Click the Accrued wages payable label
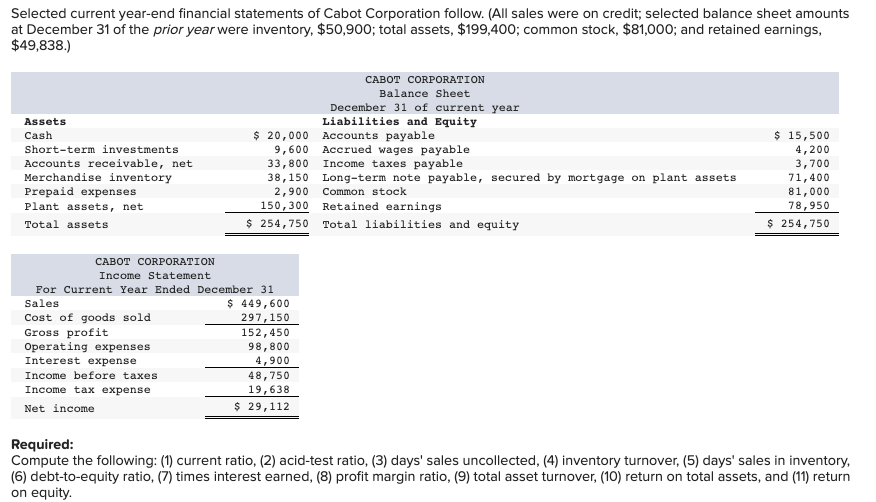 pos(396,150)
